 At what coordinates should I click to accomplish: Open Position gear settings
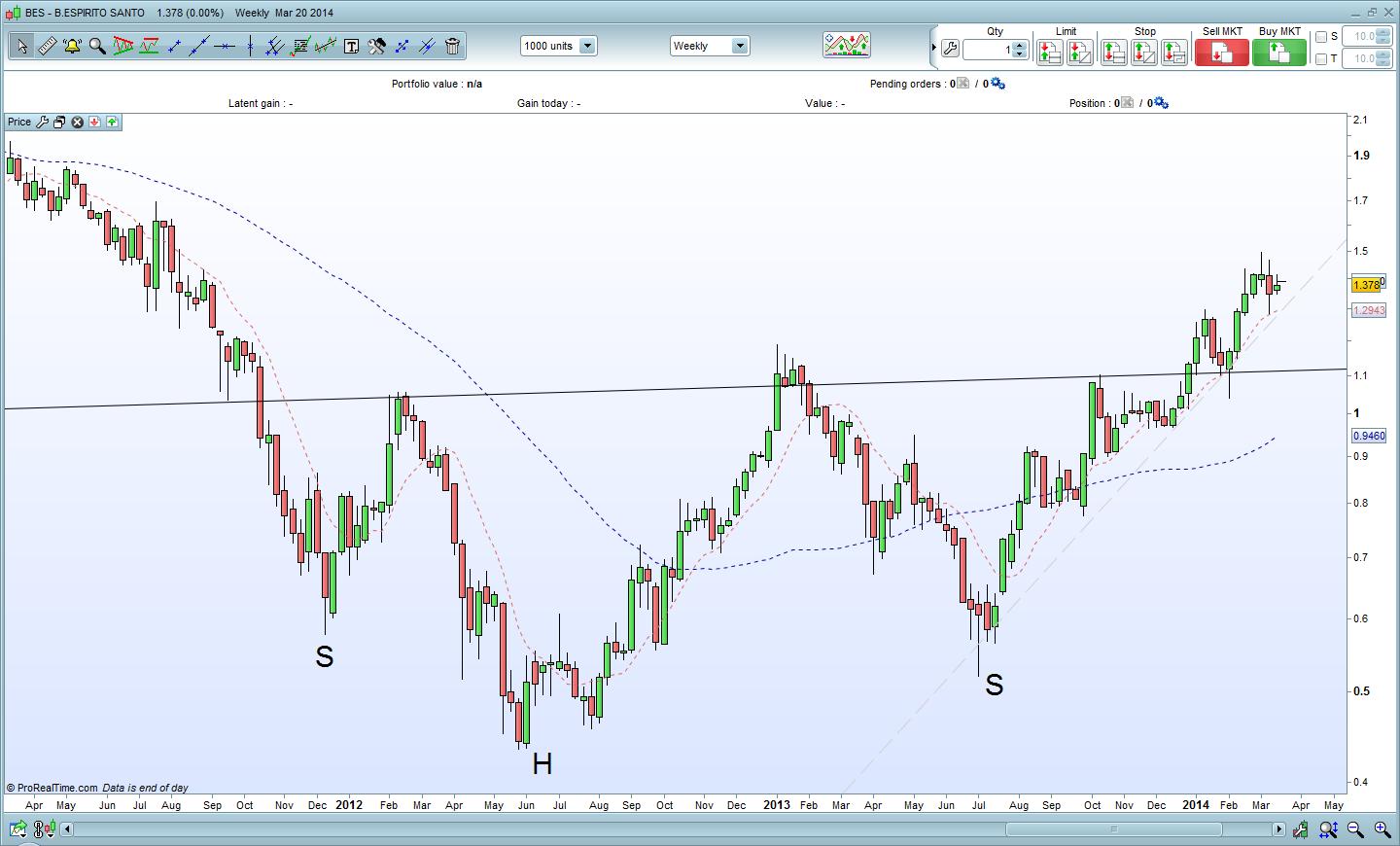(1162, 103)
